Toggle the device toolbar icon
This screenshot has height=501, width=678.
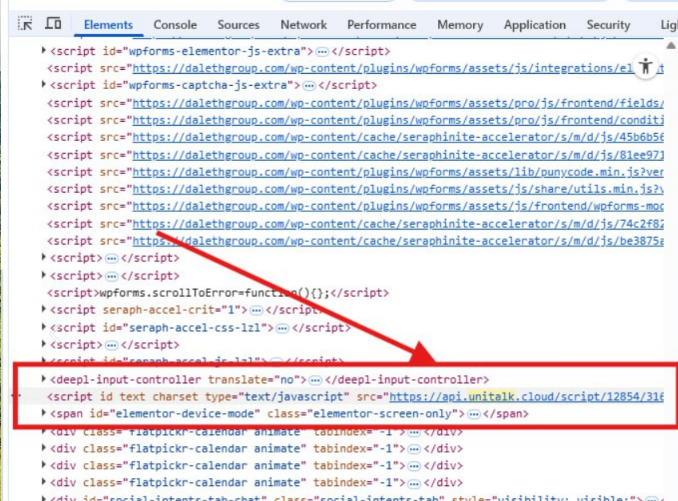point(53,23)
